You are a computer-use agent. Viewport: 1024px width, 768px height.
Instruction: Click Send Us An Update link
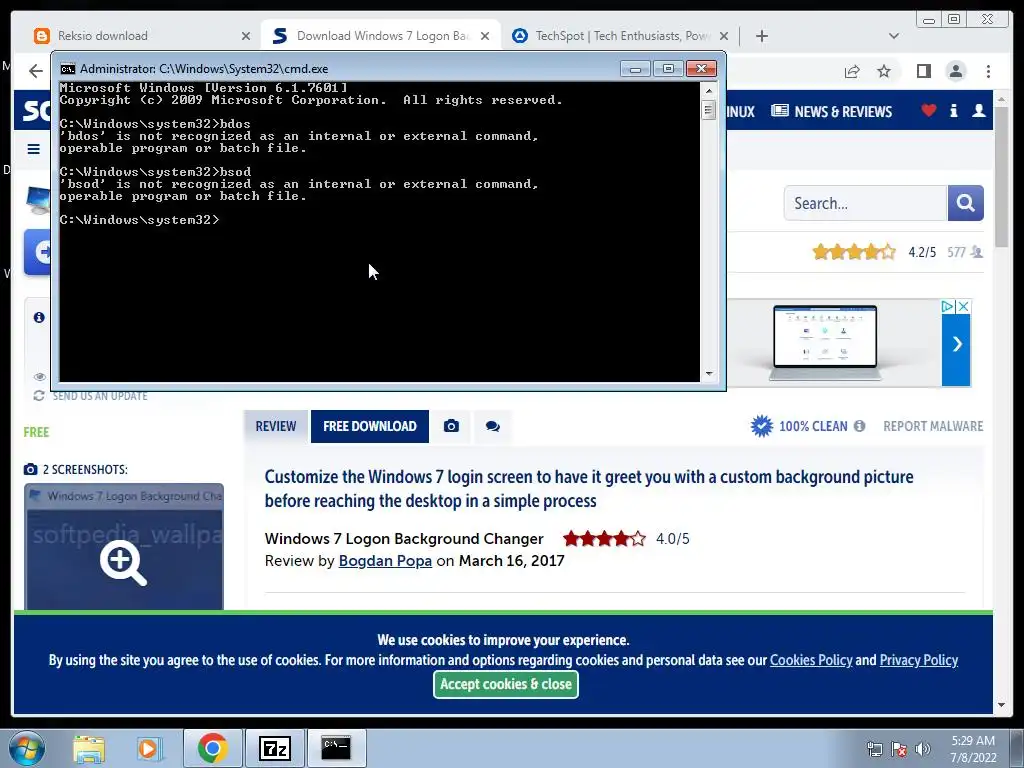point(99,396)
